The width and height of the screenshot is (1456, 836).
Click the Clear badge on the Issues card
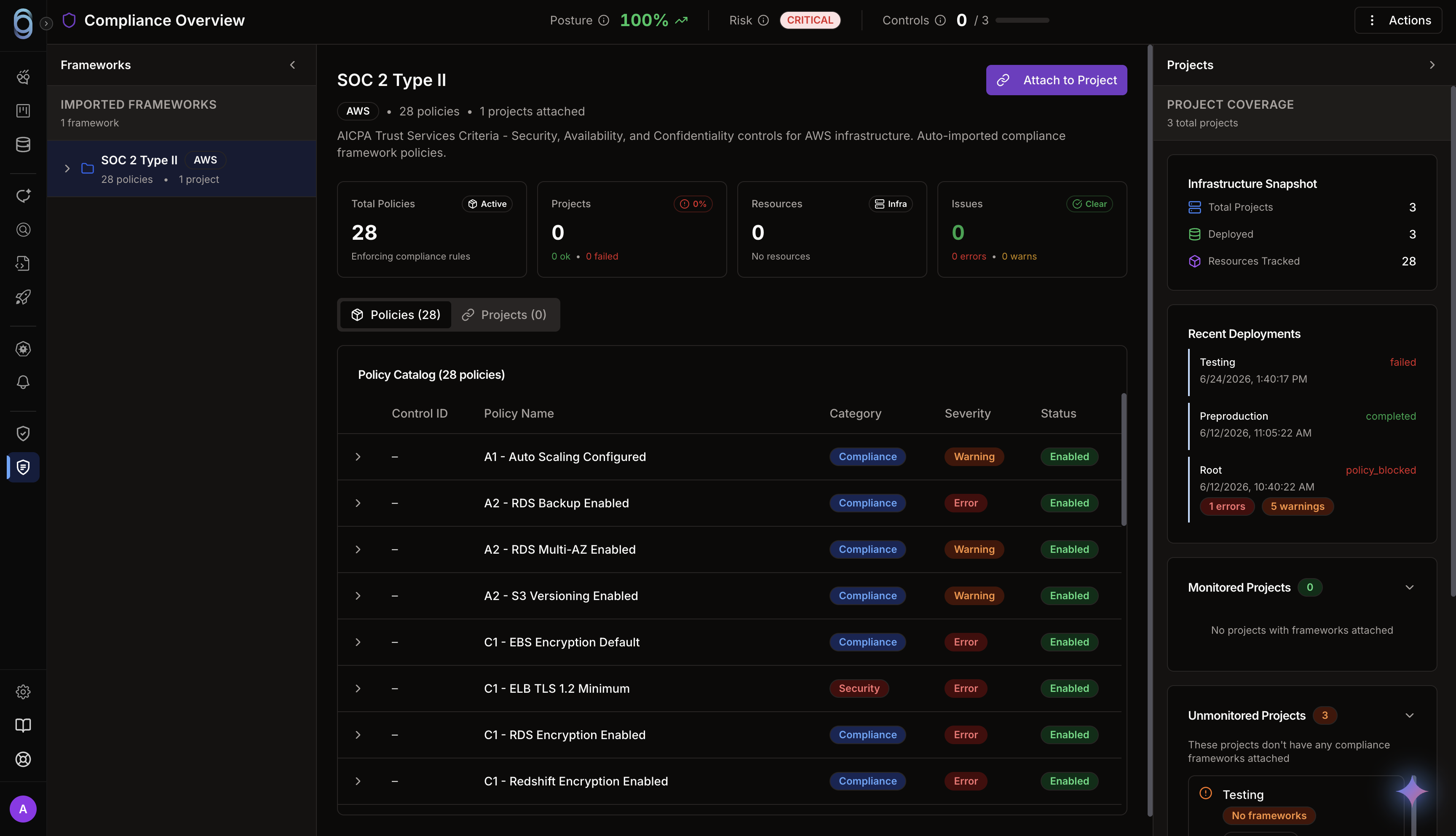pos(1089,204)
